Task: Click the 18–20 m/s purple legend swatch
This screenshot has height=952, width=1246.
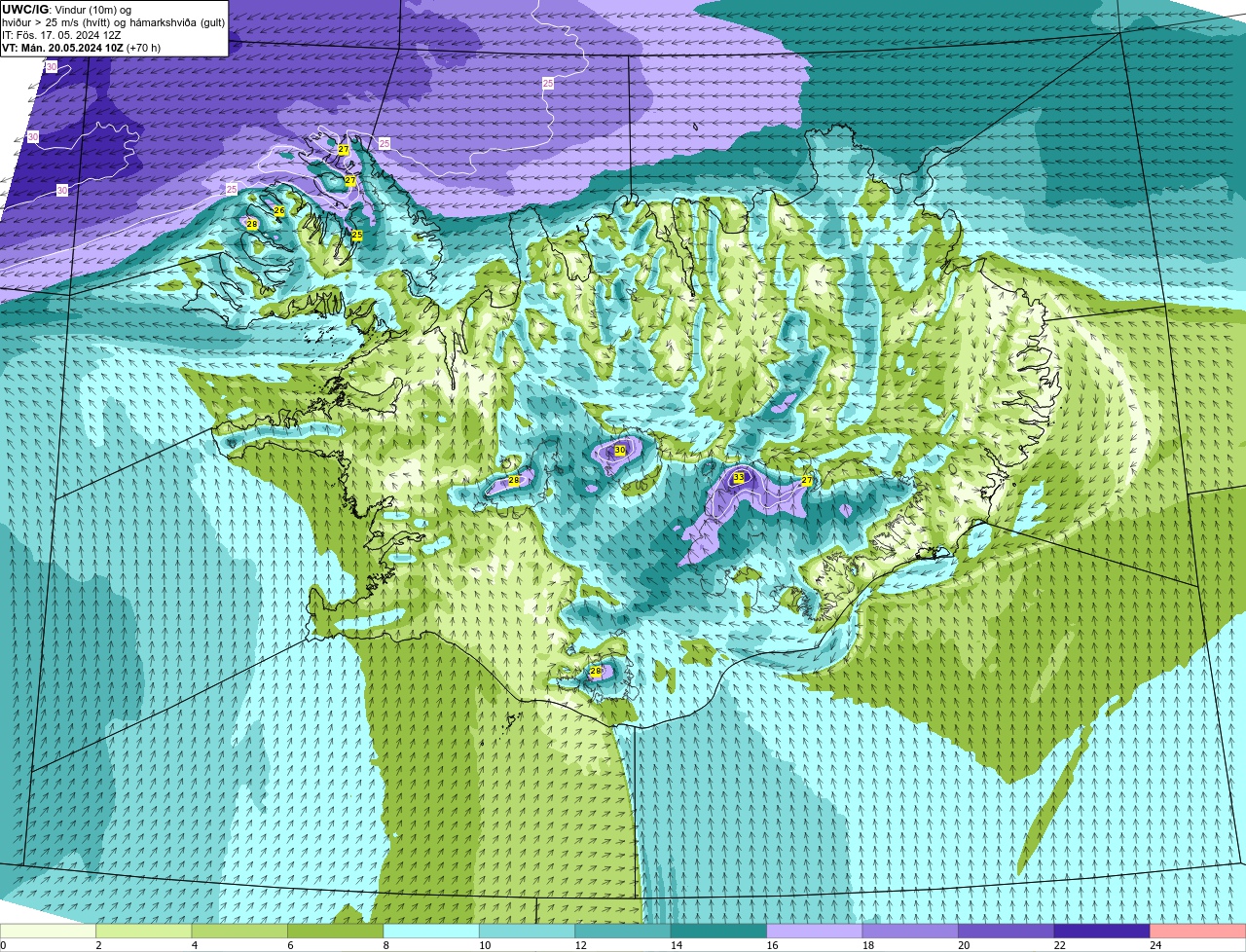Action: coord(911,931)
